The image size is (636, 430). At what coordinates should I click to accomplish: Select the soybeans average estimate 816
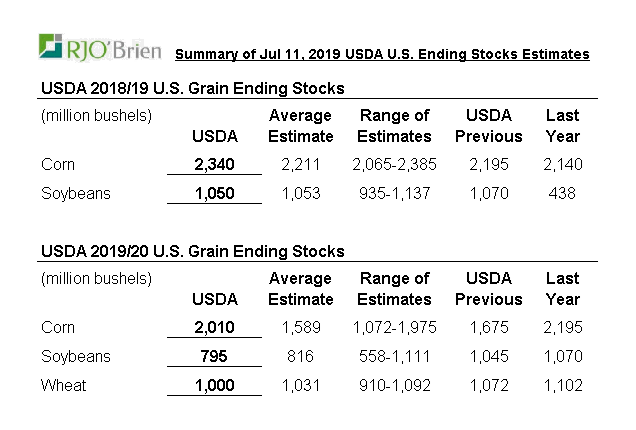(301, 356)
